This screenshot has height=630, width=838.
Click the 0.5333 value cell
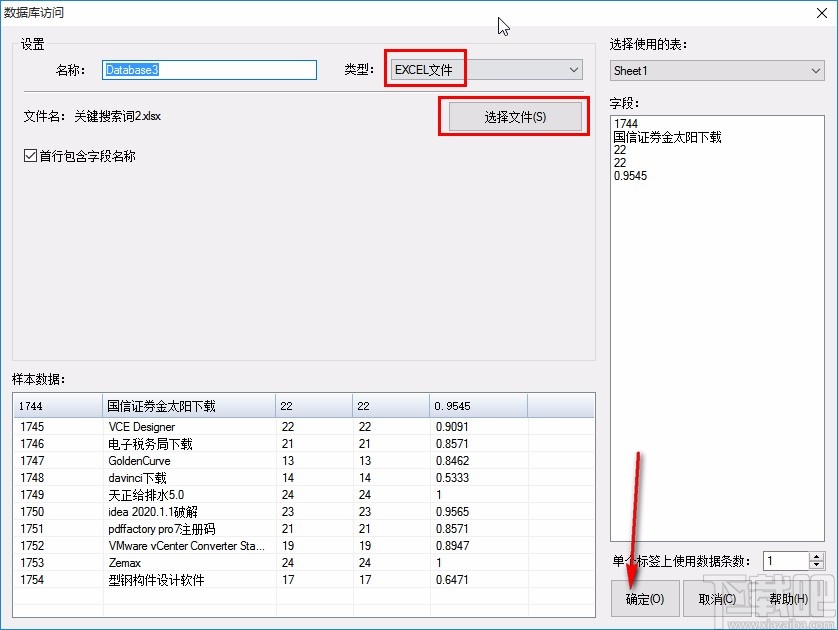click(479, 478)
